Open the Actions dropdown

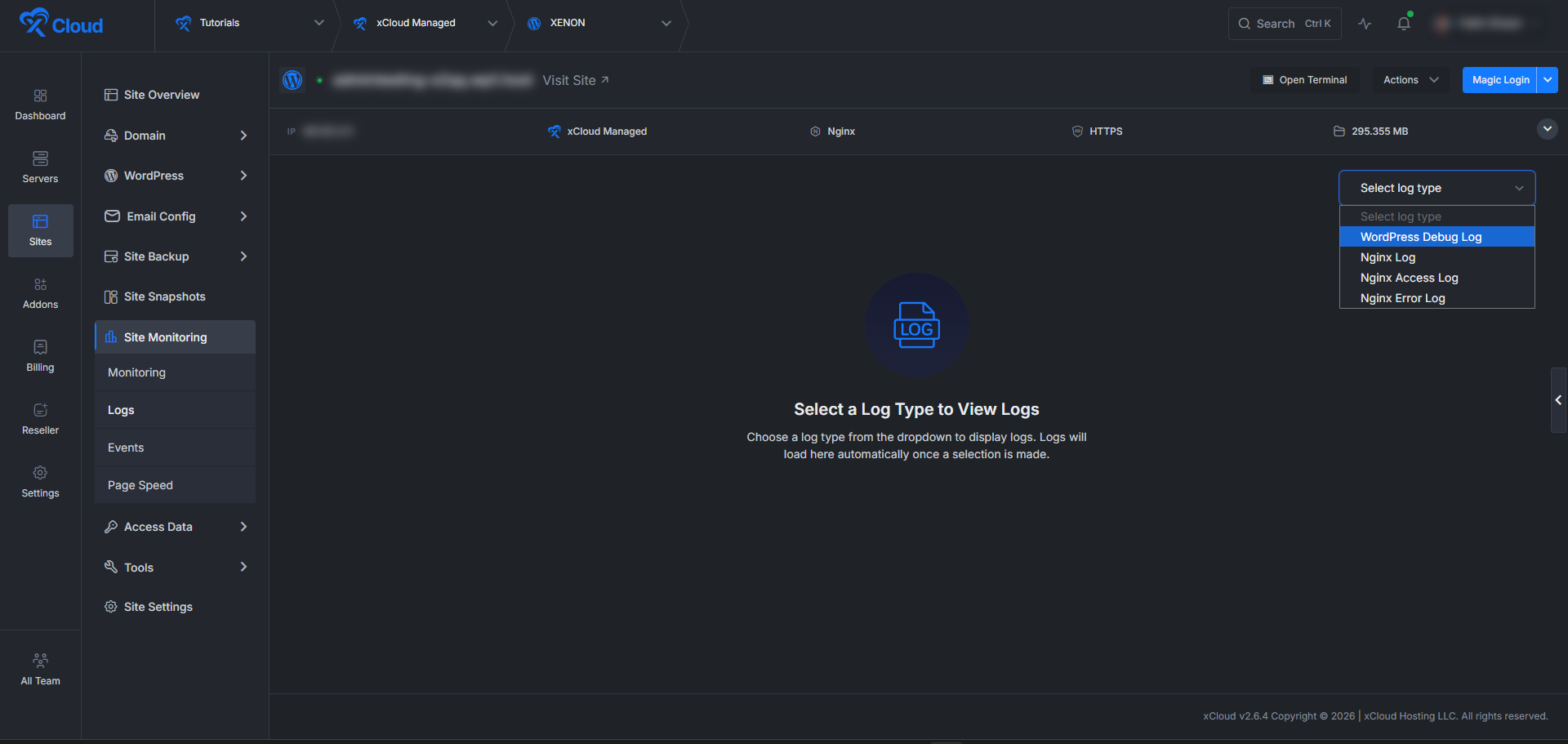(x=1410, y=80)
